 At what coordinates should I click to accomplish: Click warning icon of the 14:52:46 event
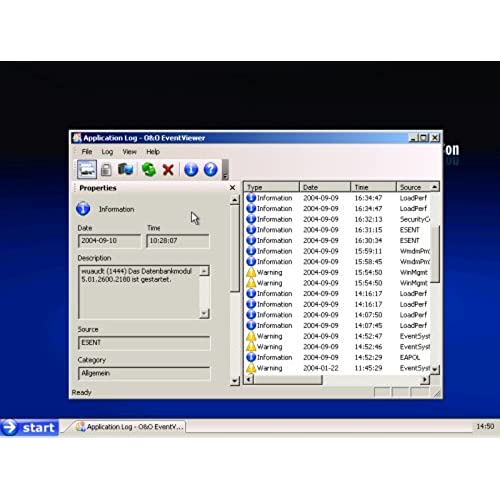[x=251, y=347]
